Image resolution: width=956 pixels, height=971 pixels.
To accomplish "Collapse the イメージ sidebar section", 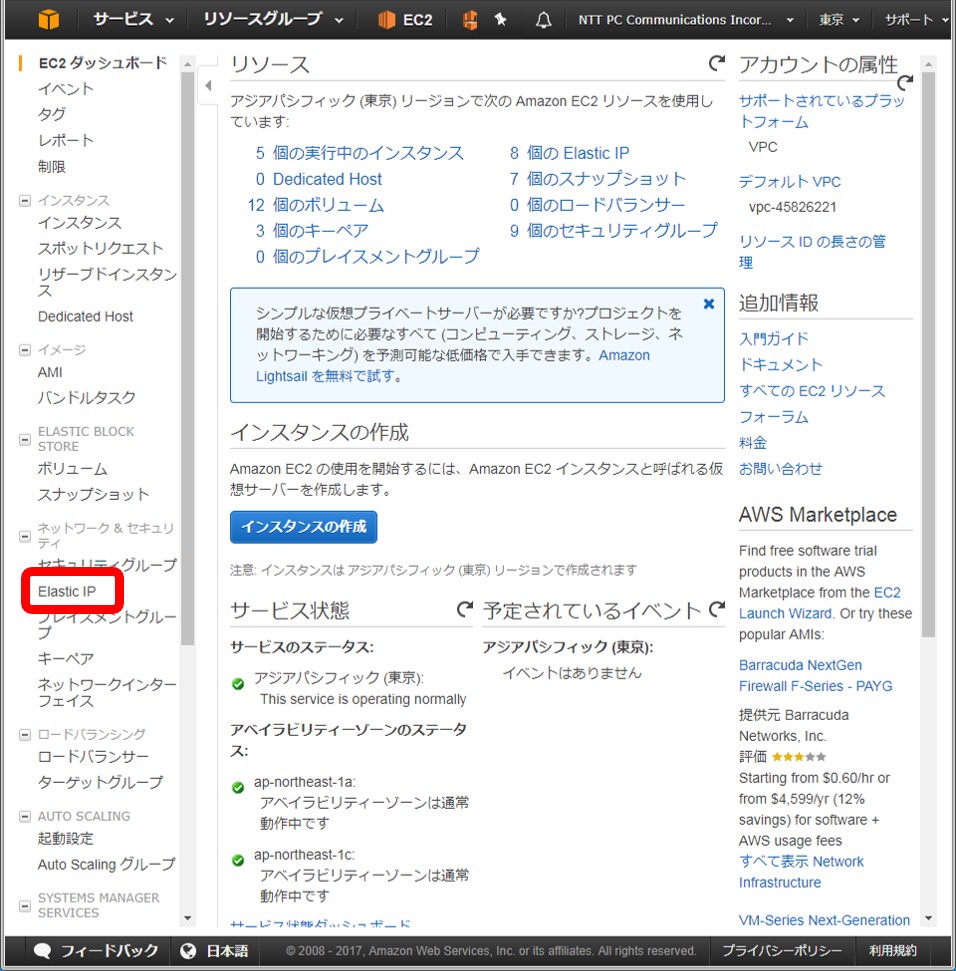I will (x=25, y=351).
